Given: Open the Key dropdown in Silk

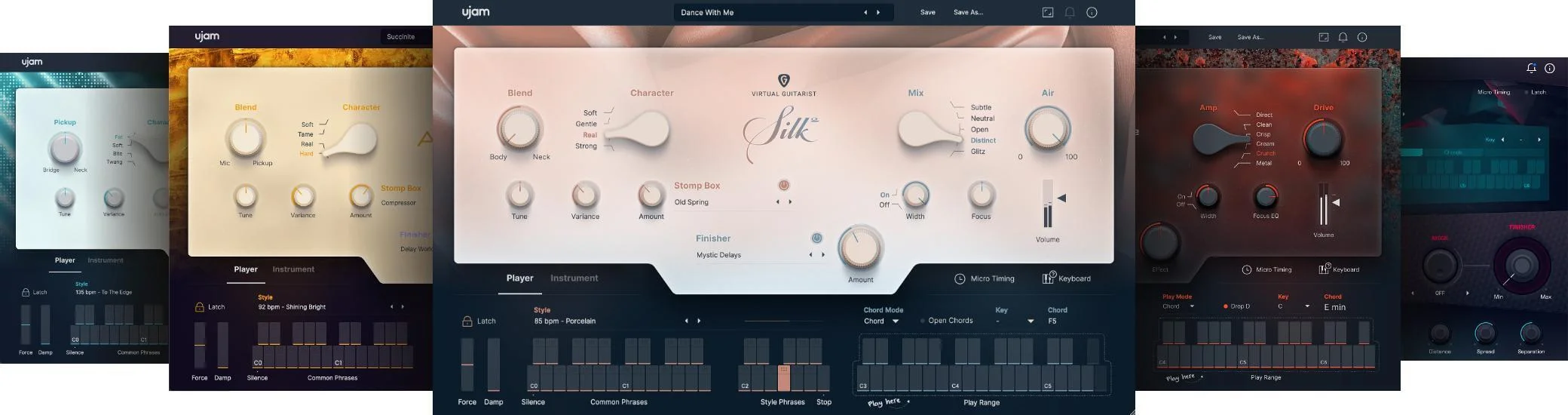Looking at the screenshot, I should 1014,321.
